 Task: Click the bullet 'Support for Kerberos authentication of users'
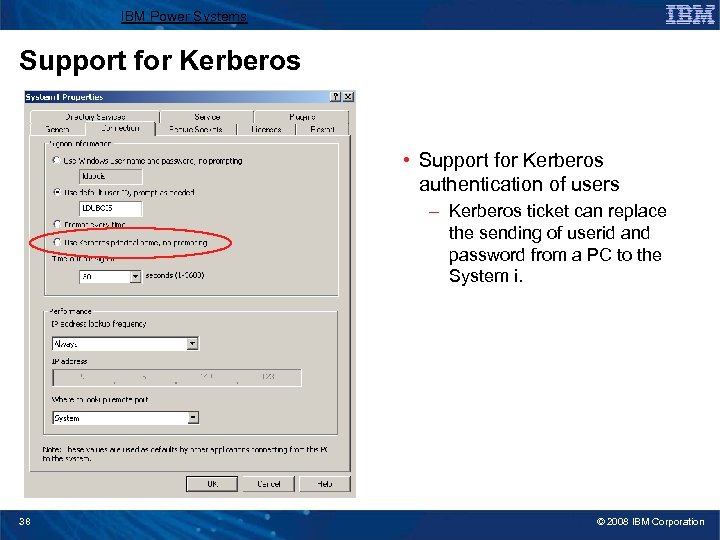click(519, 172)
